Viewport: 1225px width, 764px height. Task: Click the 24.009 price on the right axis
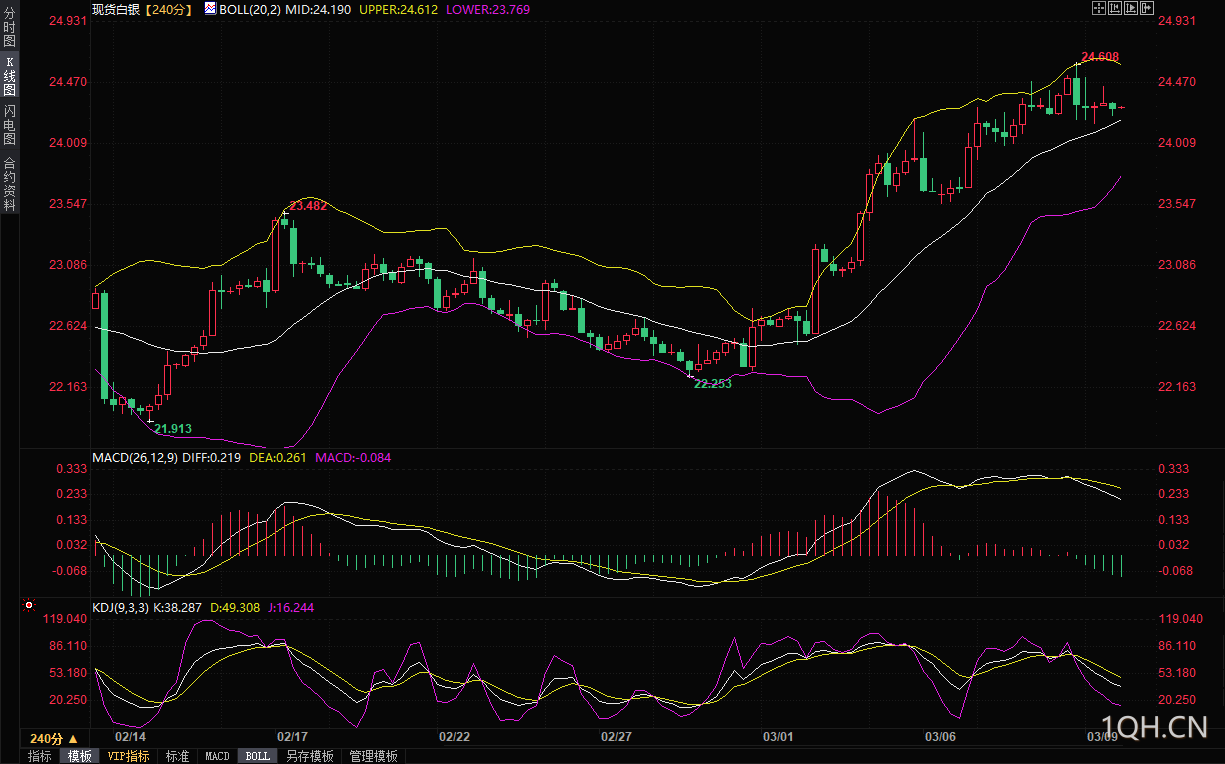(x=1177, y=143)
